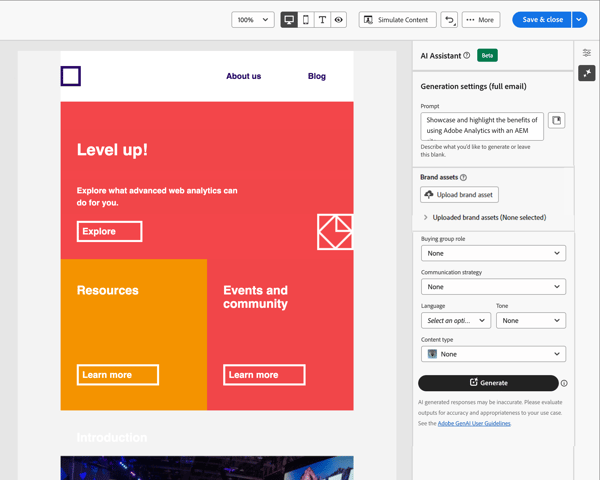The image size is (600, 480).
Task: Open Communication strategy dropdown
Action: pyautogui.click(x=493, y=287)
